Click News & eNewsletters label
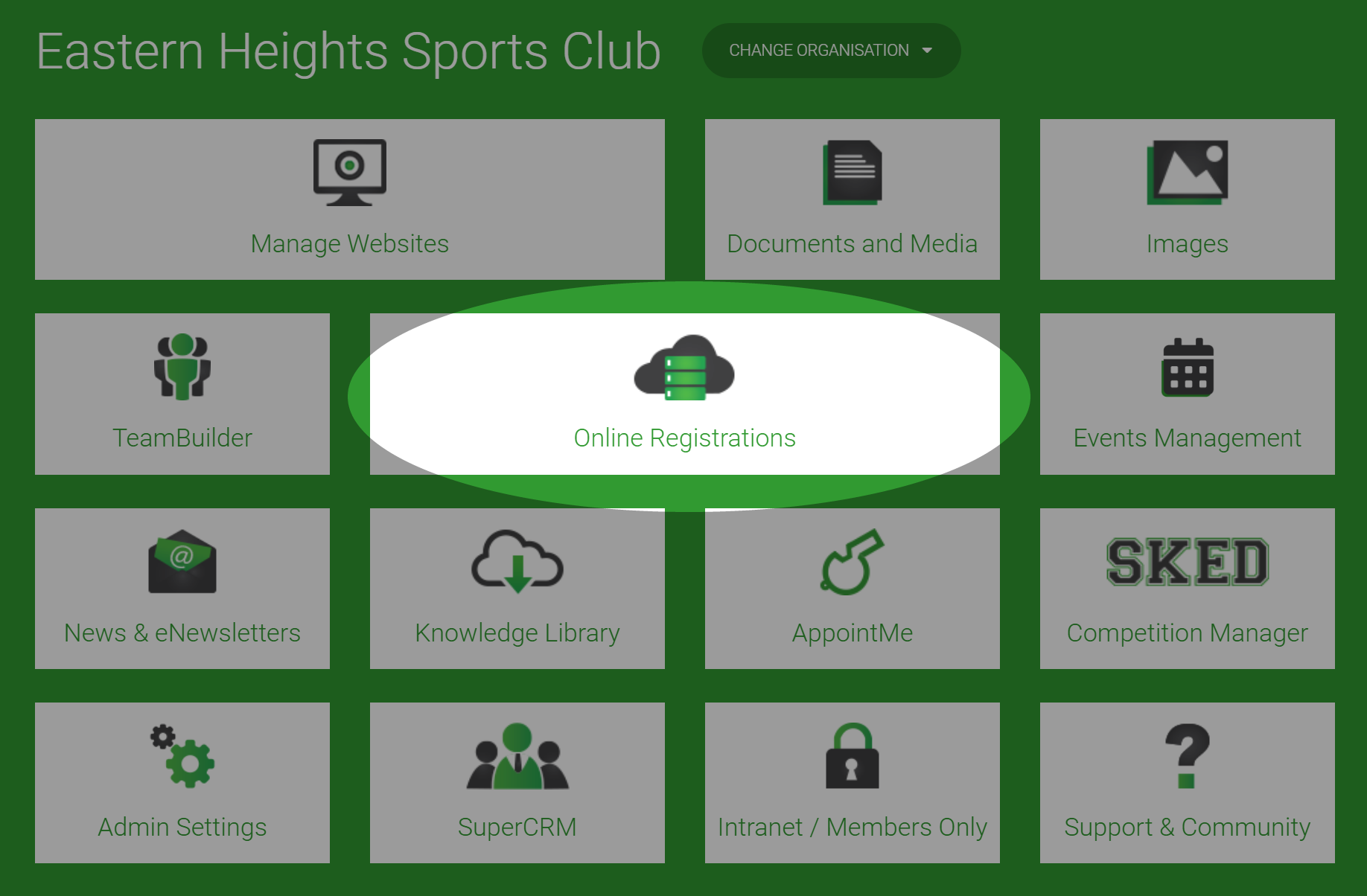1367x896 pixels. click(x=182, y=633)
